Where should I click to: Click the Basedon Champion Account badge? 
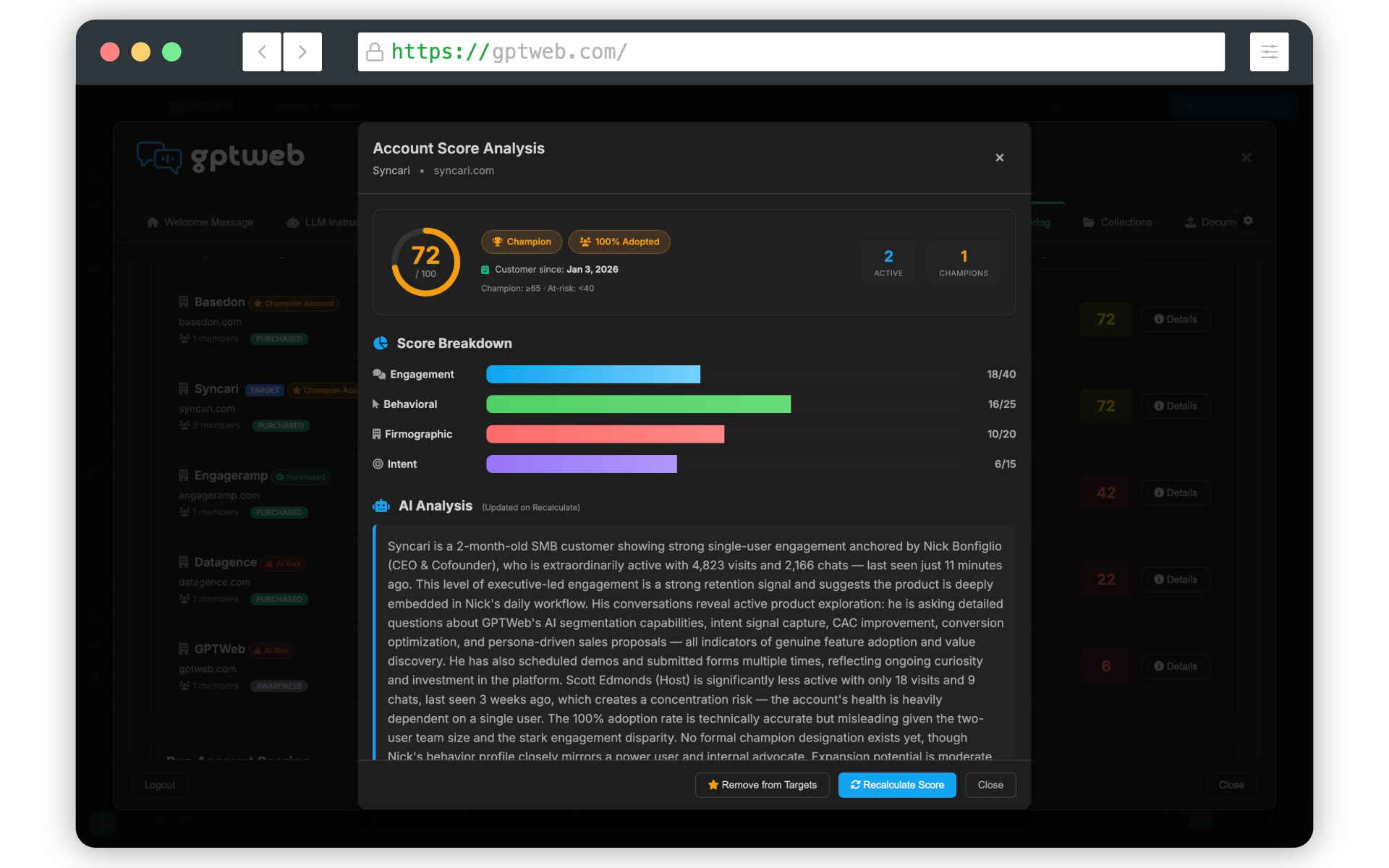pos(294,303)
